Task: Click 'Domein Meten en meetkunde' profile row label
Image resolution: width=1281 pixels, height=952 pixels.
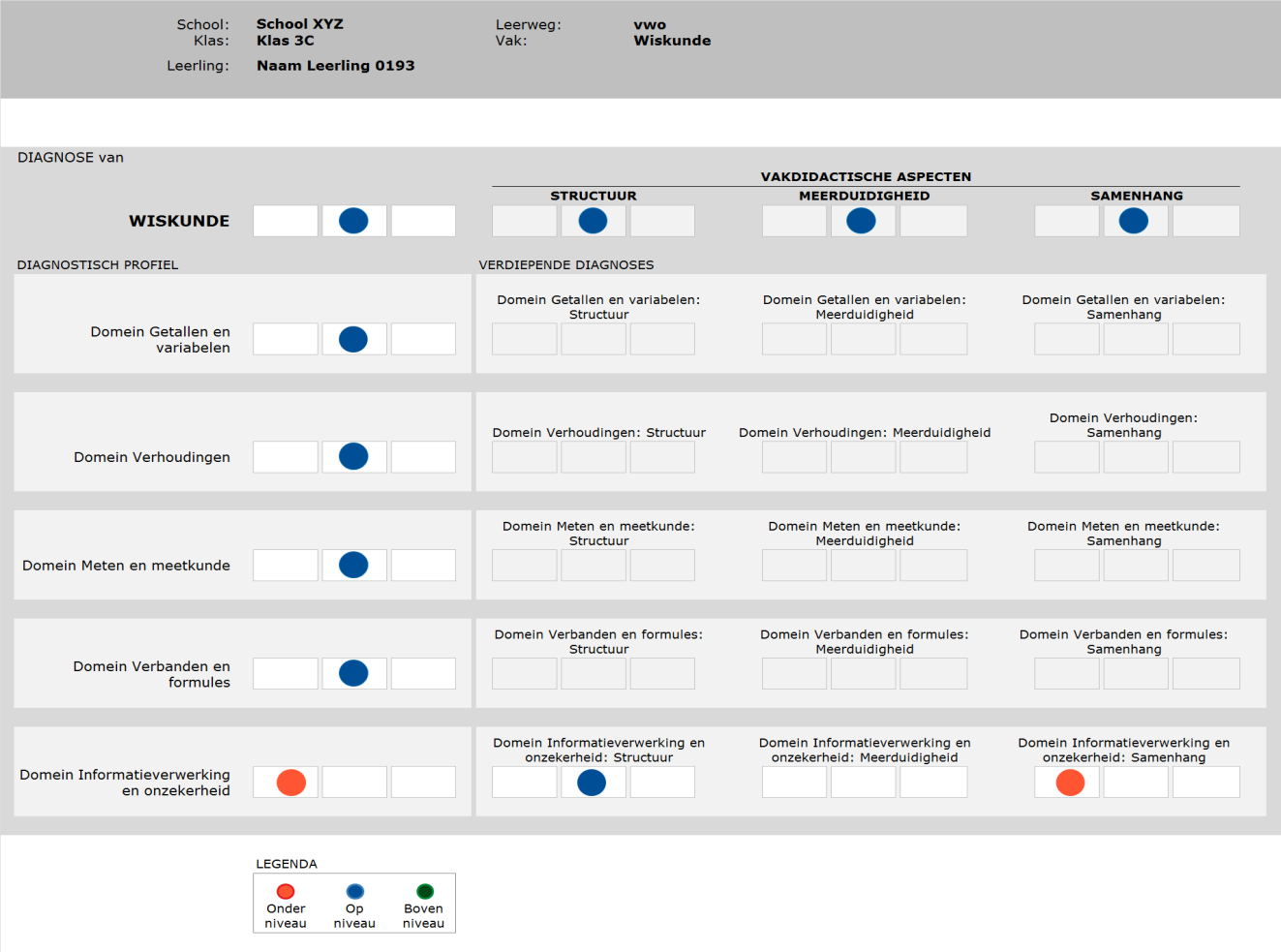Action: tap(126, 566)
